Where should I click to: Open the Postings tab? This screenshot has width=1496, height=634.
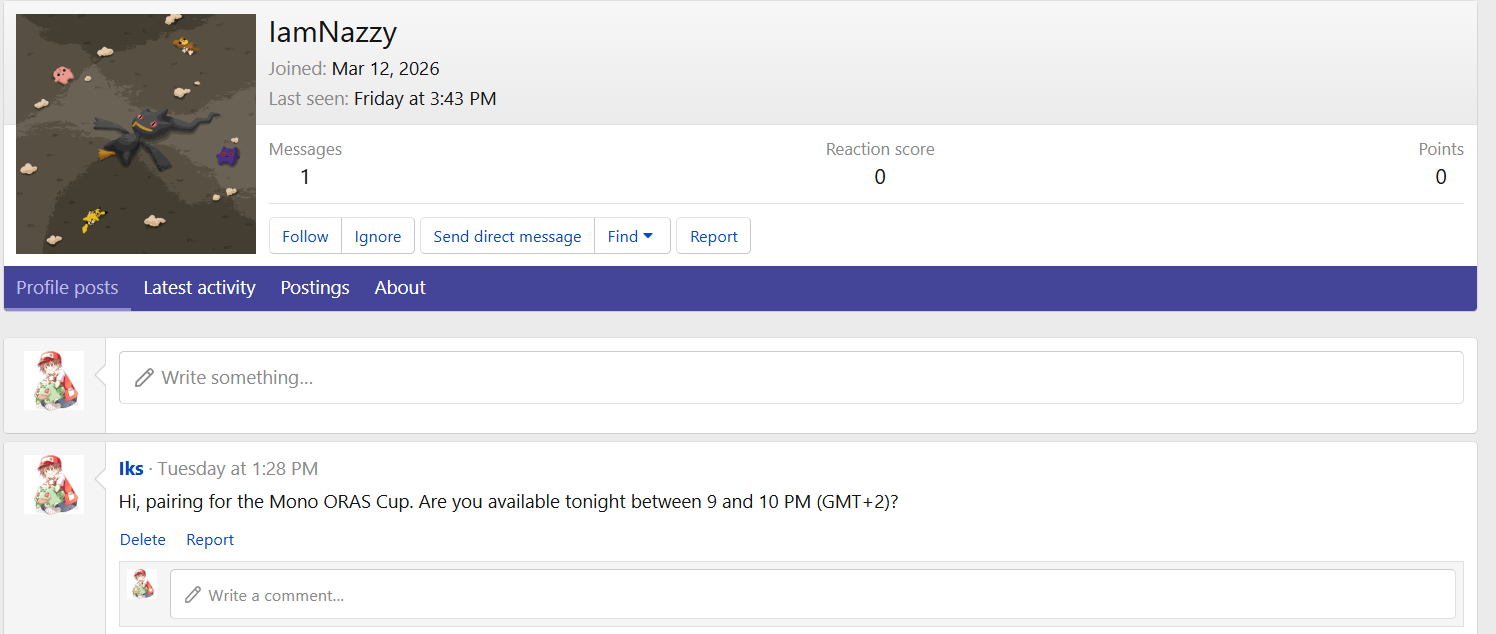click(x=315, y=288)
